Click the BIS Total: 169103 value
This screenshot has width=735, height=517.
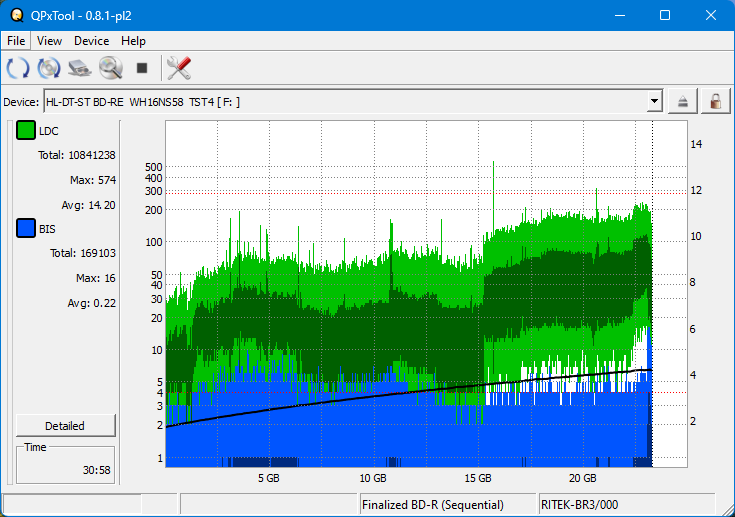point(82,253)
